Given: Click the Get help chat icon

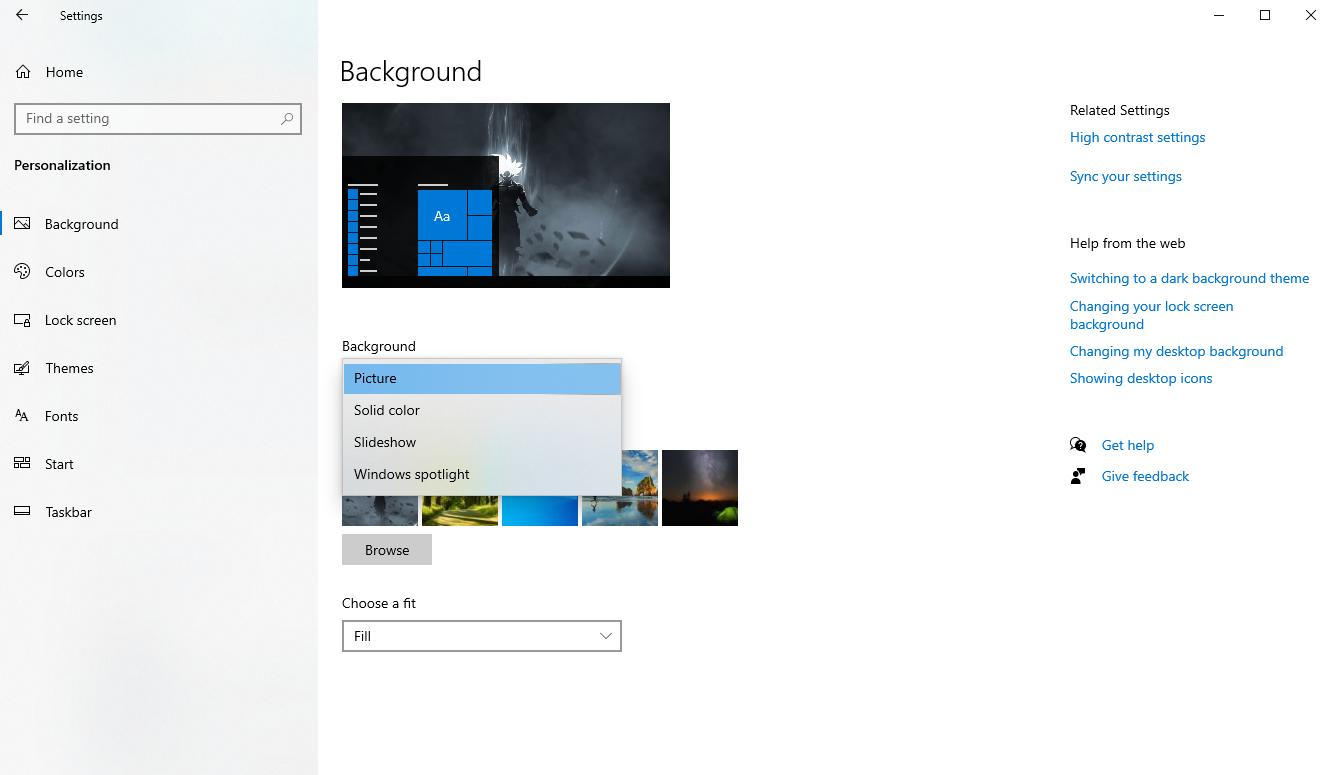Looking at the screenshot, I should 1078,445.
